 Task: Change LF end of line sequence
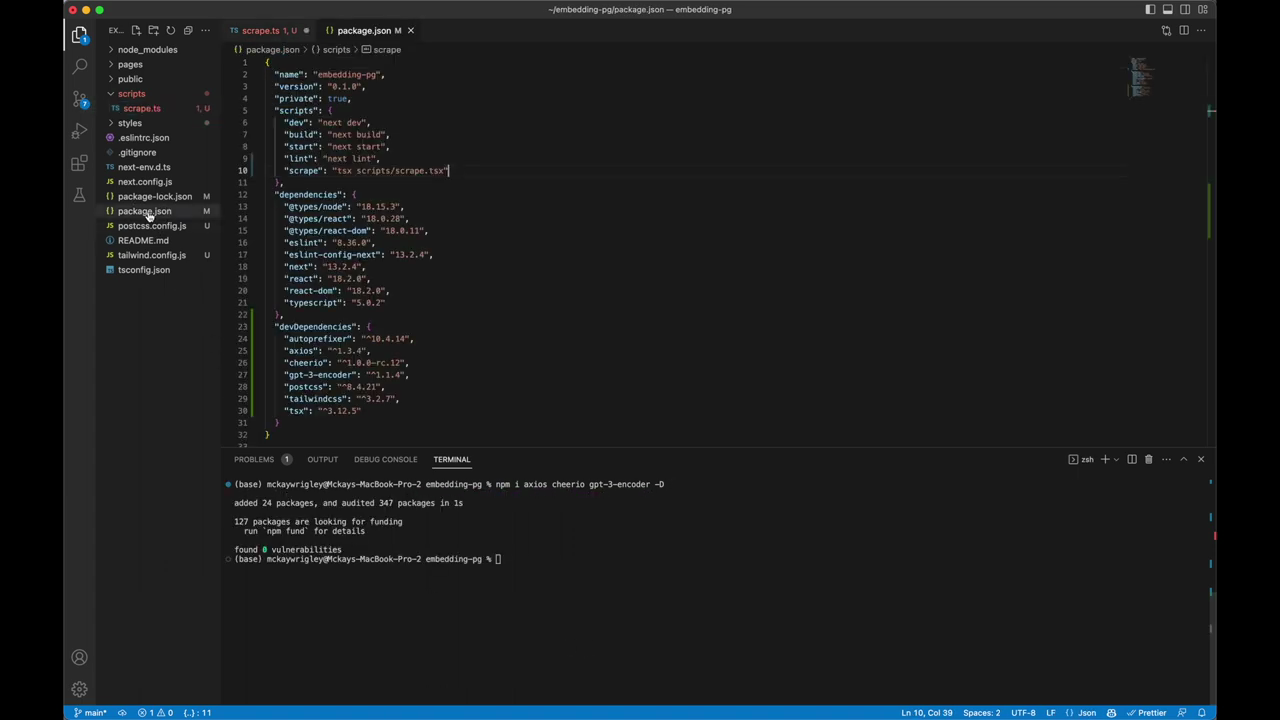coord(1050,713)
